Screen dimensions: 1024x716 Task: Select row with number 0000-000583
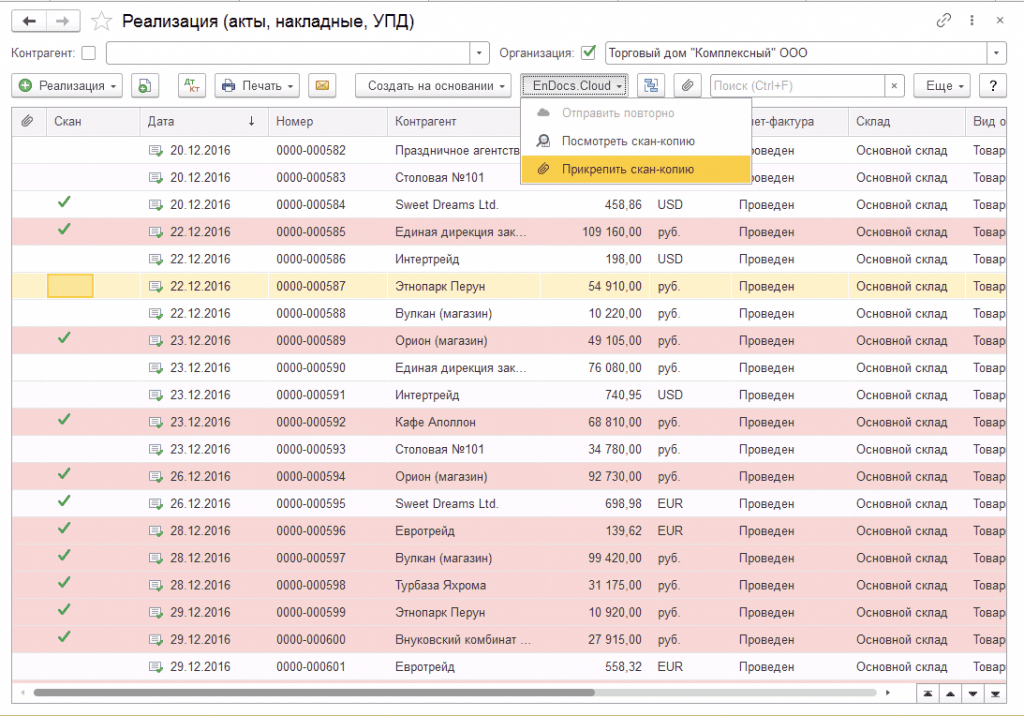click(311, 178)
